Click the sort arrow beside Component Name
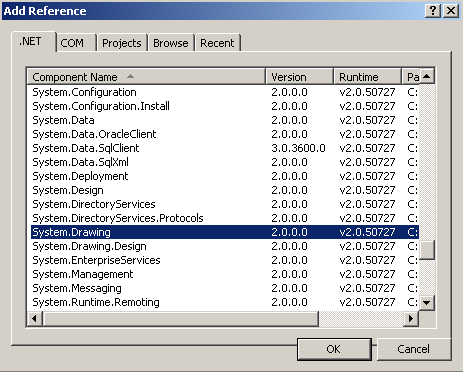Screen dimensions: 463x372 130,76
